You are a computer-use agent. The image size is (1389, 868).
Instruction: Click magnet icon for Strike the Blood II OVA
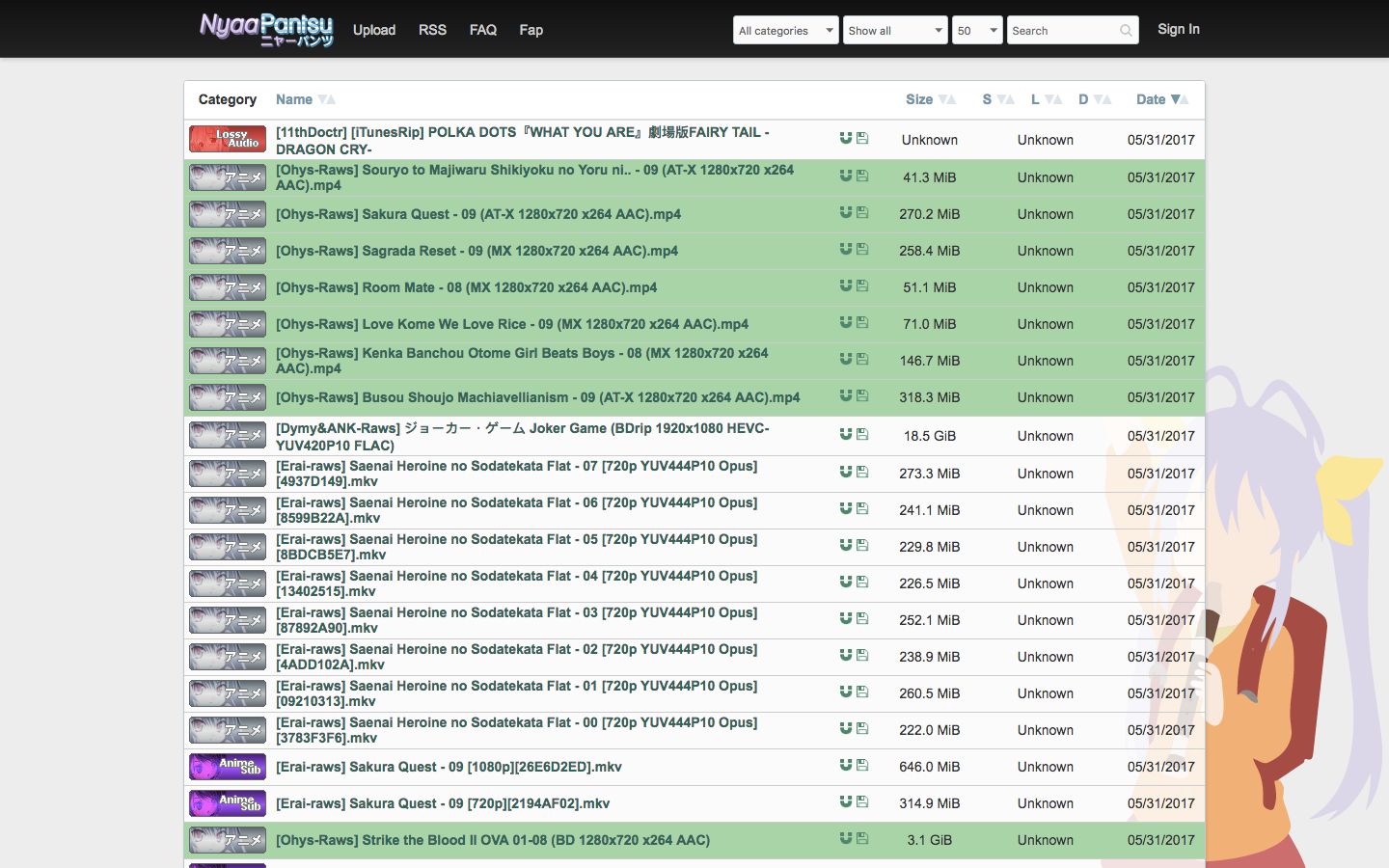845,838
